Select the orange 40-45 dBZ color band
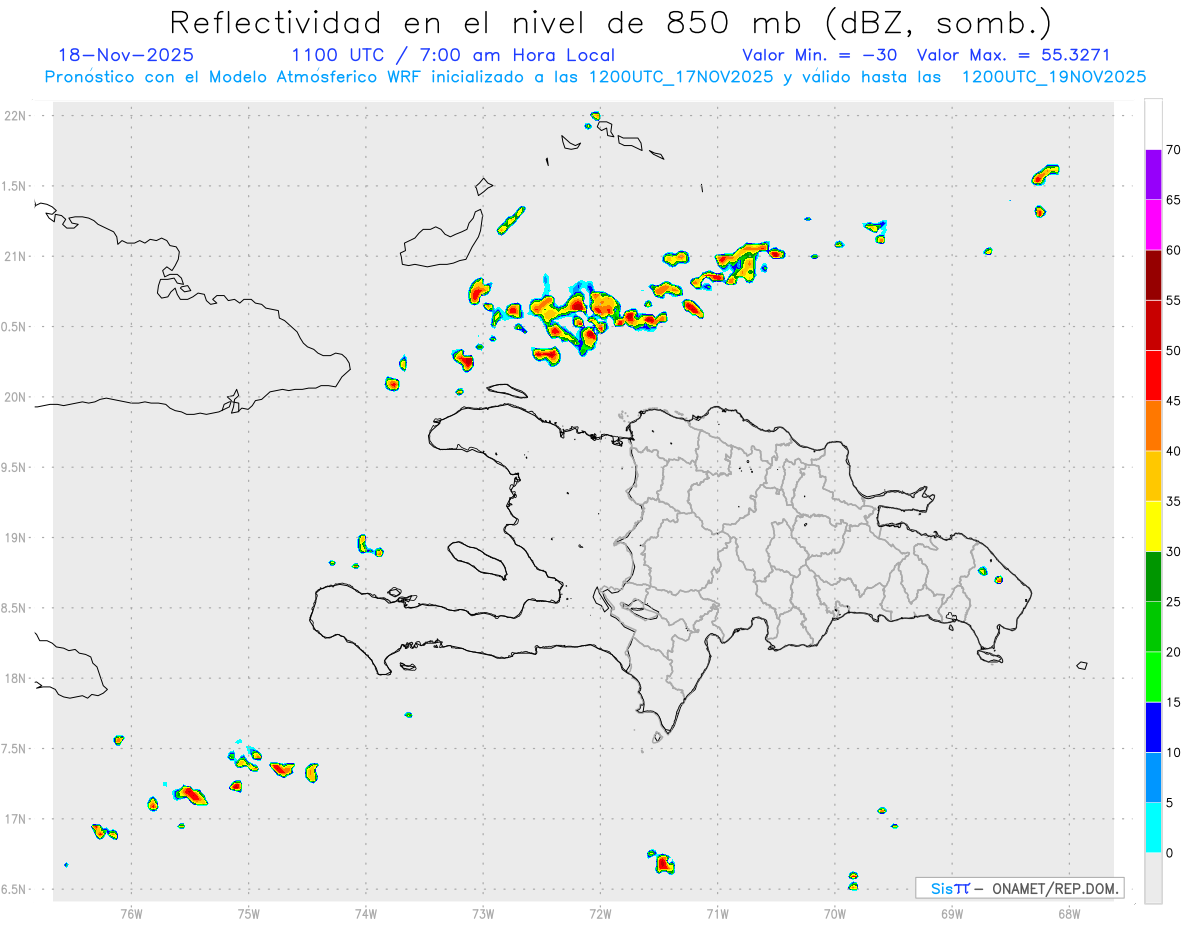This screenshot has width=1200, height=927. (1153, 426)
